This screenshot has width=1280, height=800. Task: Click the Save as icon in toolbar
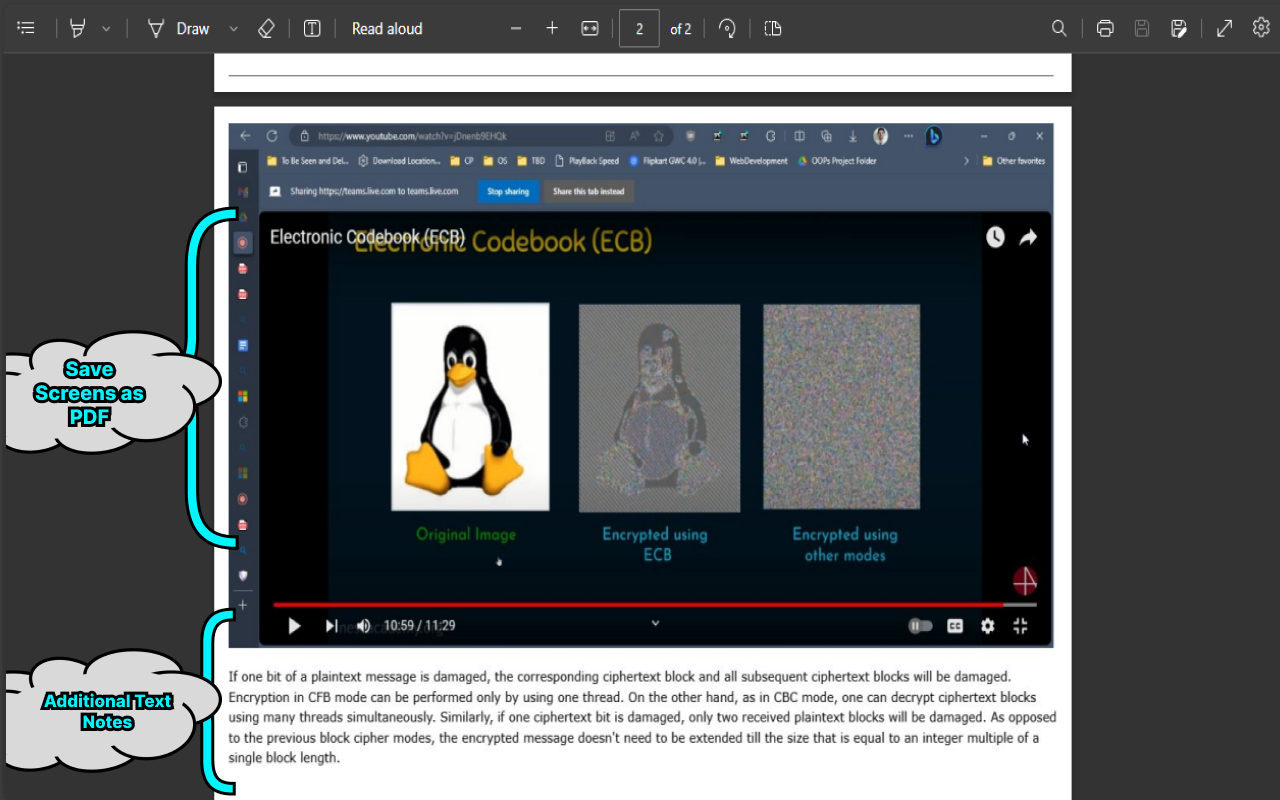1179,28
